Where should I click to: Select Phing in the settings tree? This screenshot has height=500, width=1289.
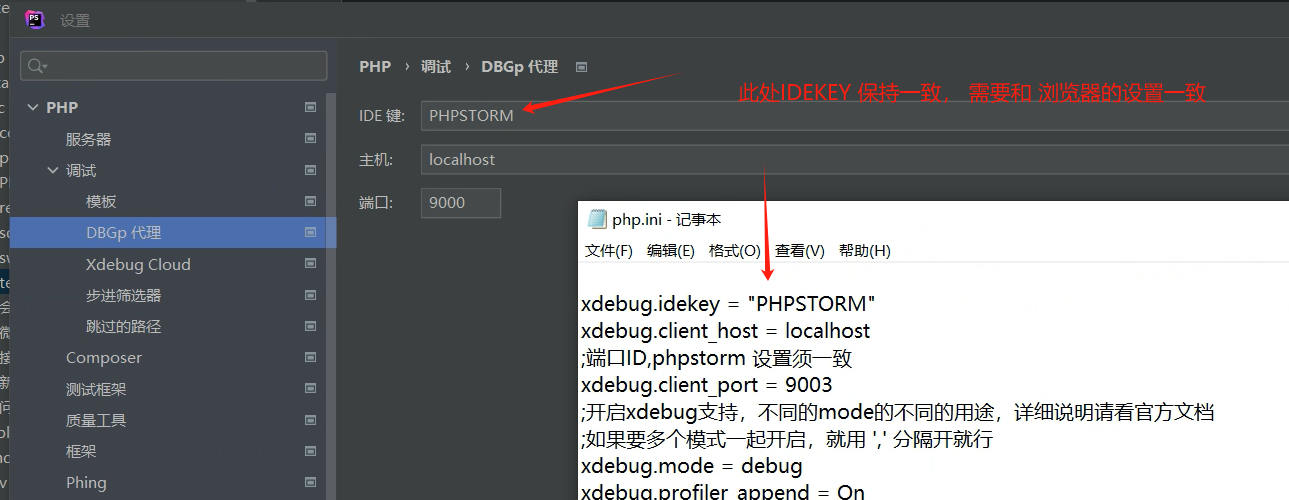86,482
